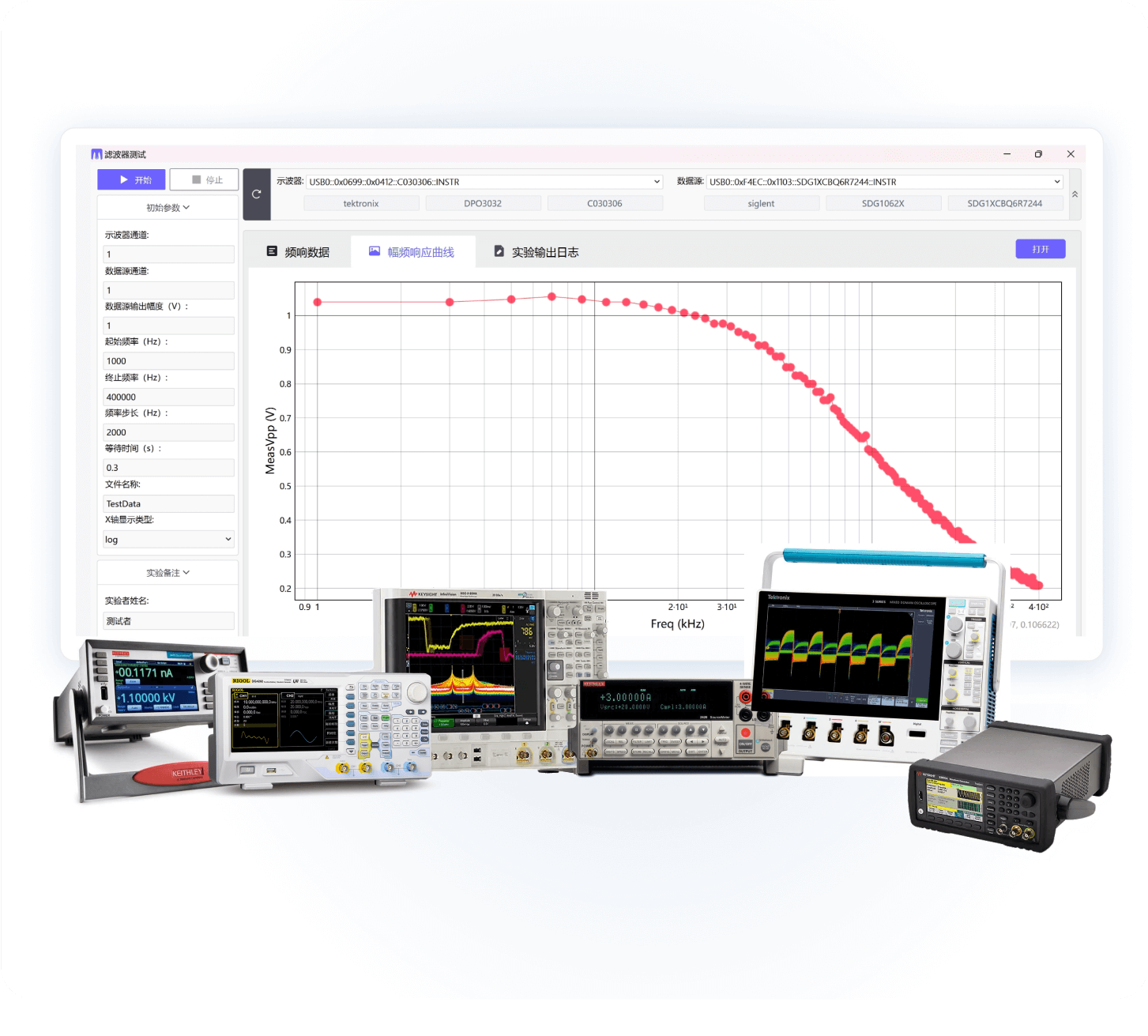
Task: Click the 实验者姓名 field with 测试者
Action: 168,621
